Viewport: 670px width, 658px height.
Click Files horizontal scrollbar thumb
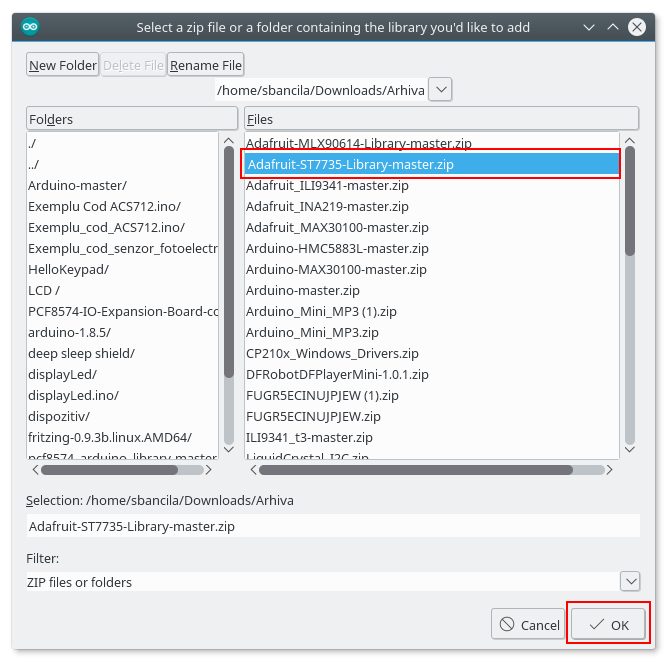point(416,470)
